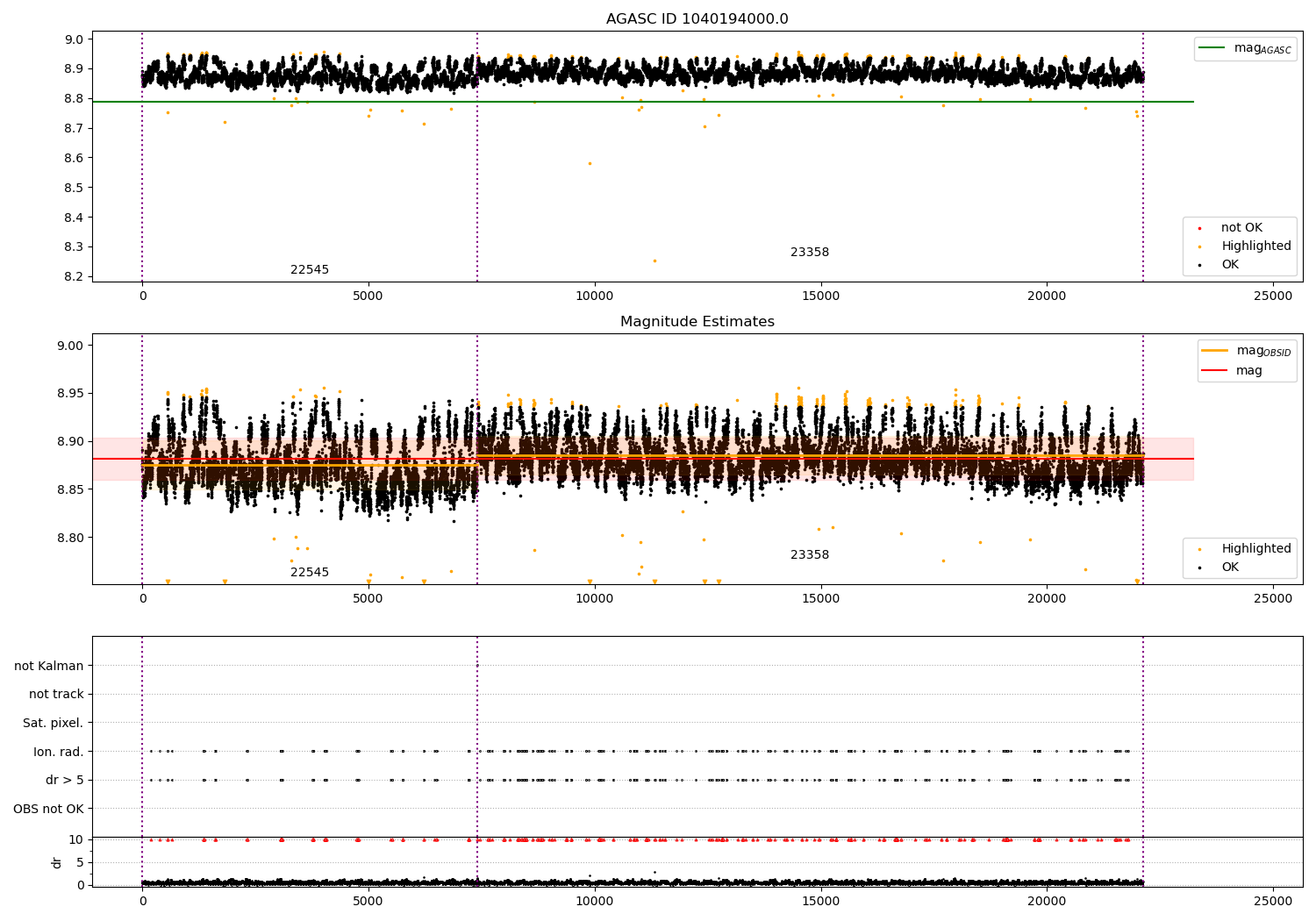Click the green line sample beside mag AGASC
Screen dimensions: 1316x921
[x=1212, y=48]
